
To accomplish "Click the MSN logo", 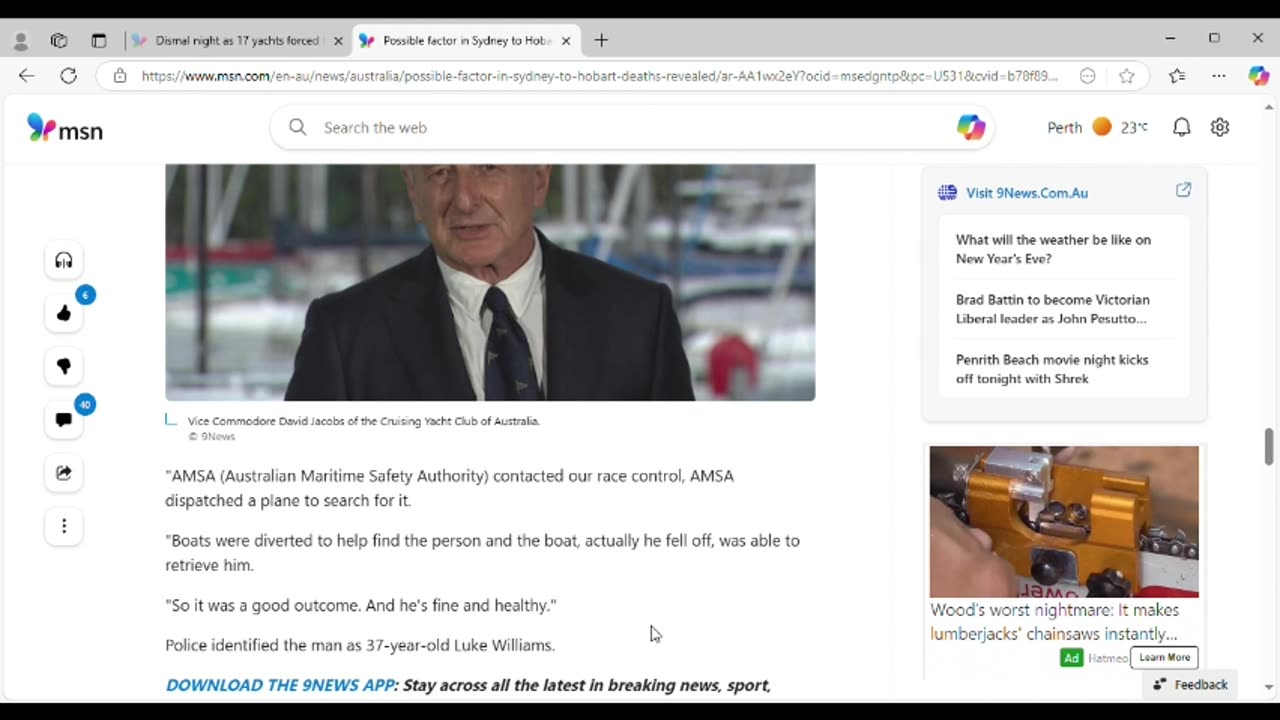I will click(x=65, y=128).
